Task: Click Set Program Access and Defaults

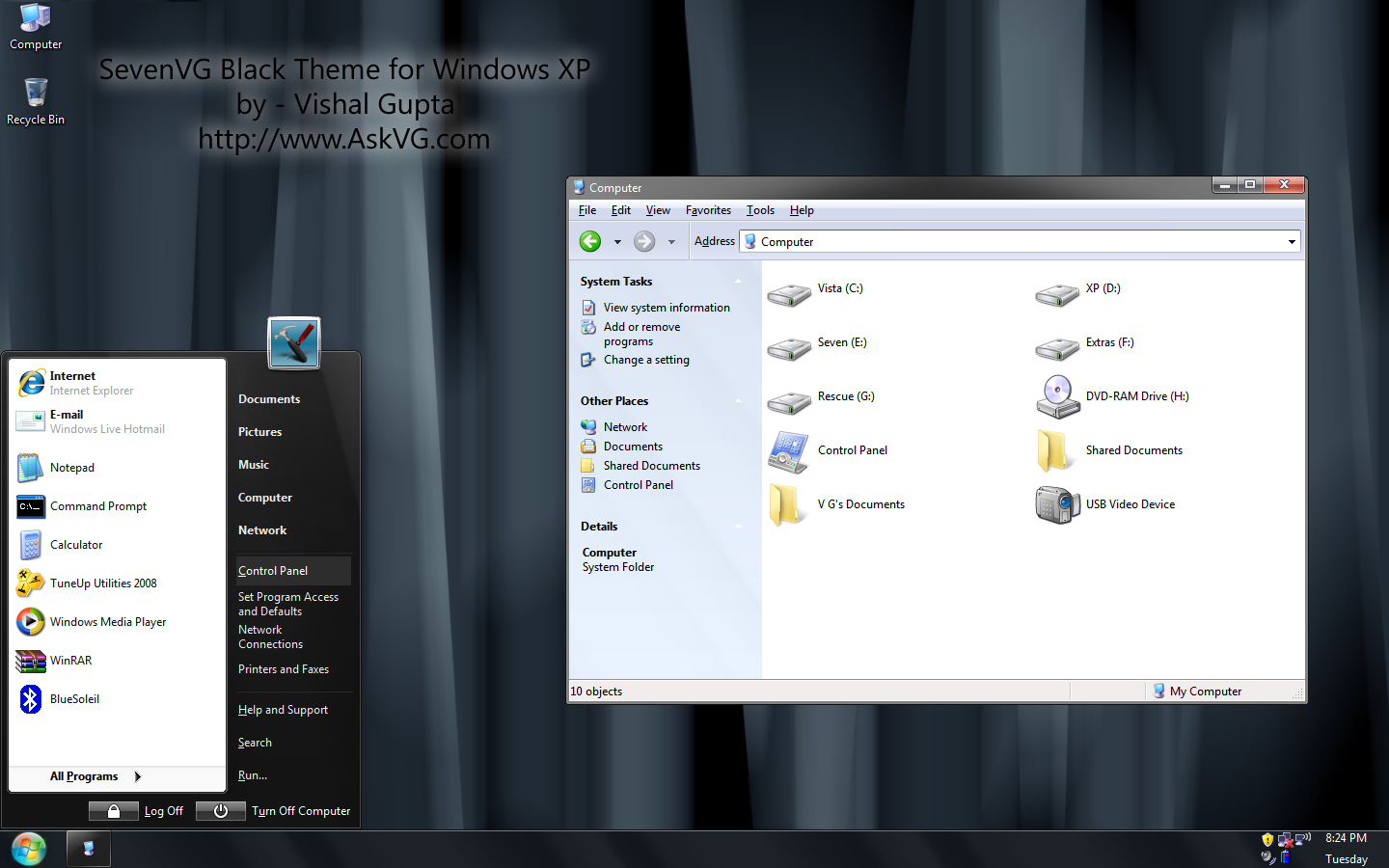Action: click(288, 604)
